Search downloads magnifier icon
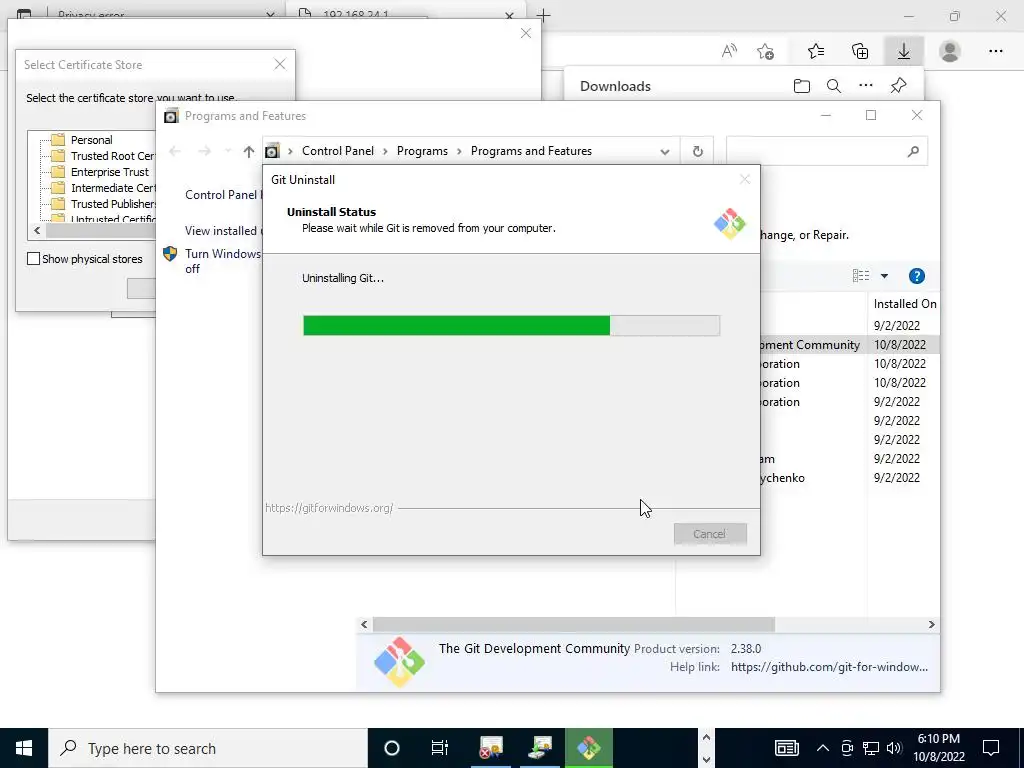 pyautogui.click(x=833, y=86)
